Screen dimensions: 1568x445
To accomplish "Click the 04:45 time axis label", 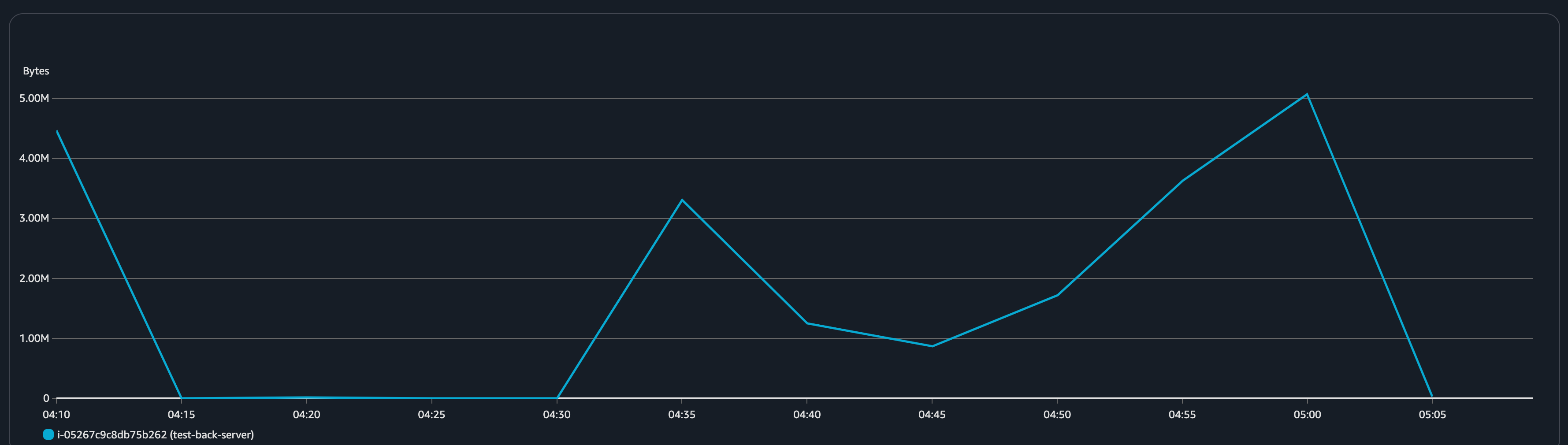I will [x=932, y=415].
